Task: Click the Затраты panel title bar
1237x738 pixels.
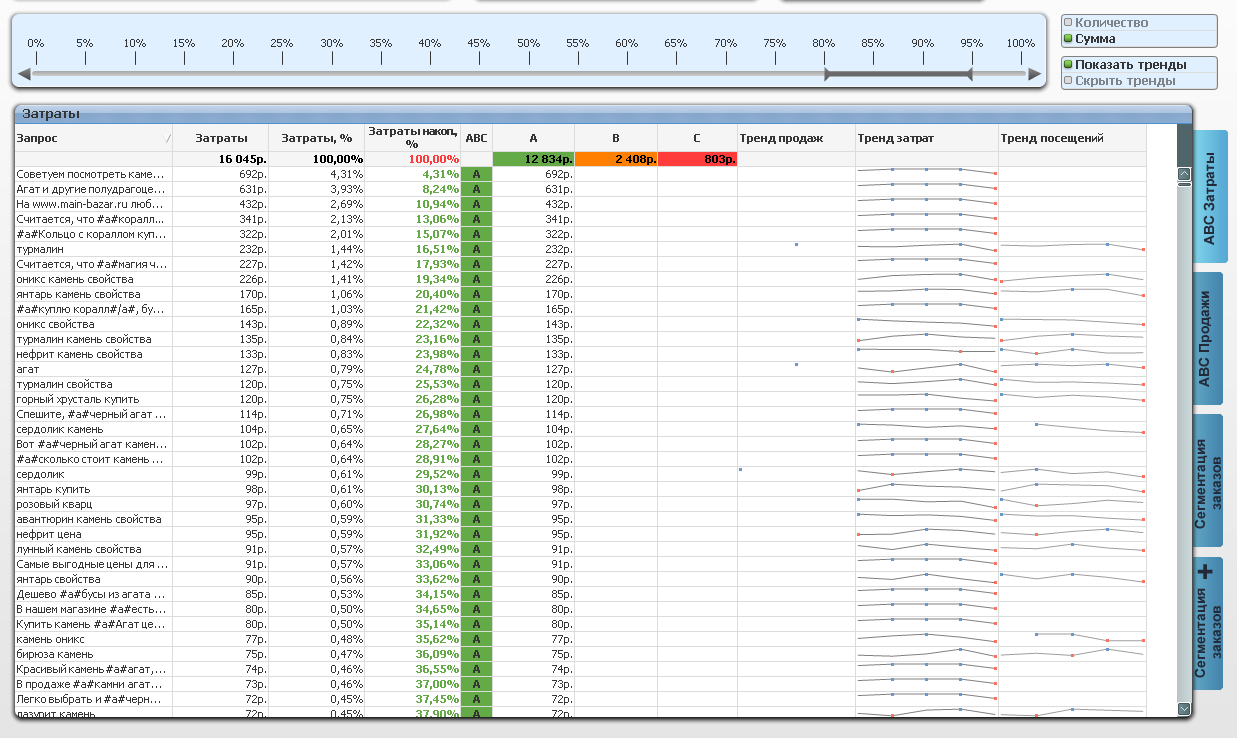Action: (603, 114)
